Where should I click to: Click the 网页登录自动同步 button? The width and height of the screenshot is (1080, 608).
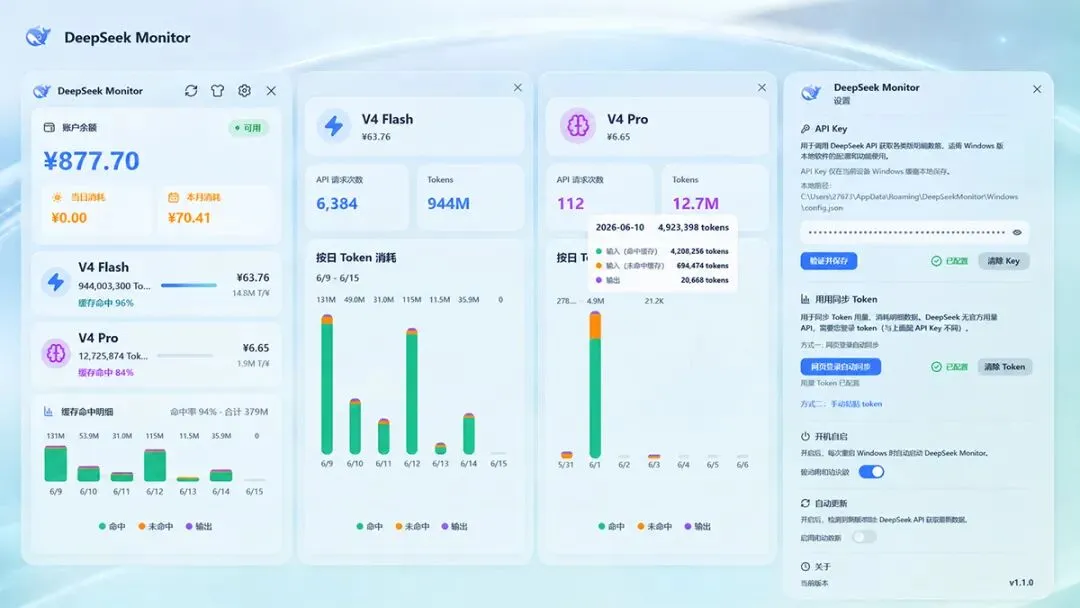[840, 367]
